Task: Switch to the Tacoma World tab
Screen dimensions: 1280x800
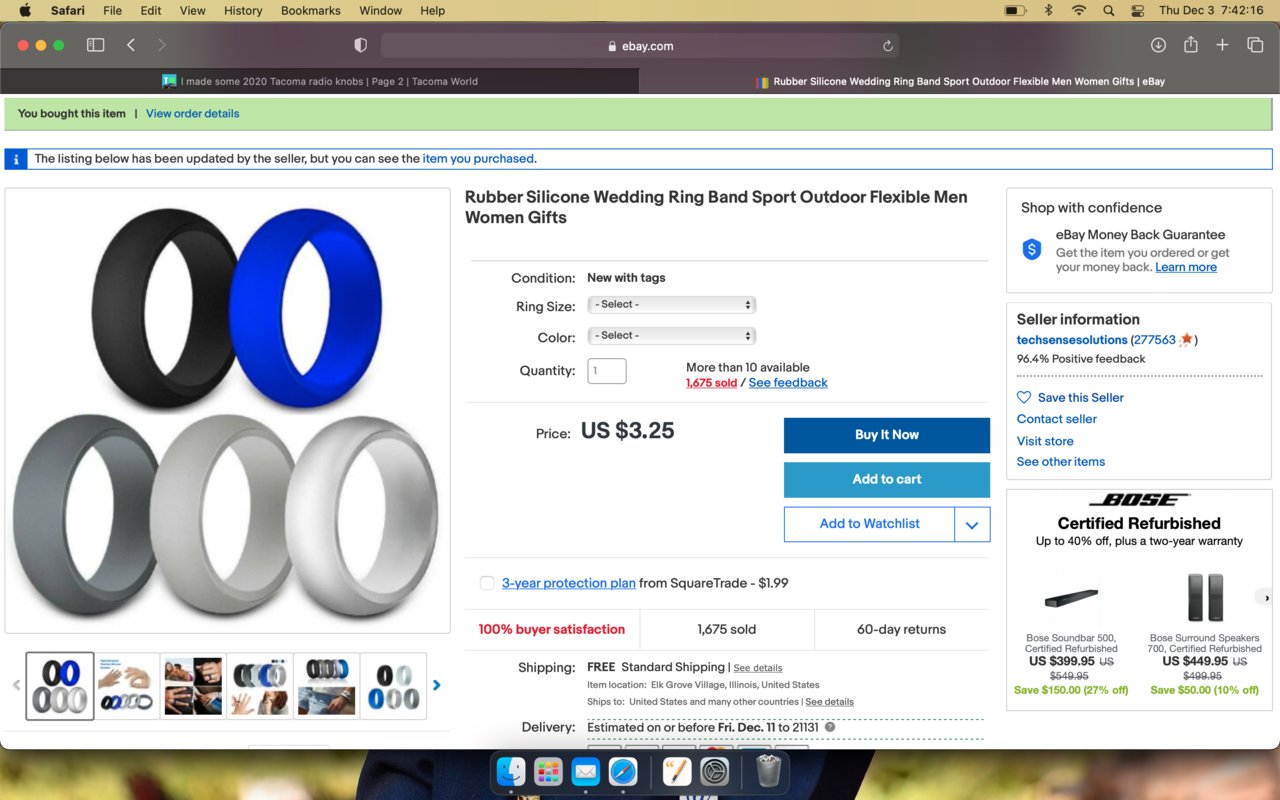Action: coord(320,81)
